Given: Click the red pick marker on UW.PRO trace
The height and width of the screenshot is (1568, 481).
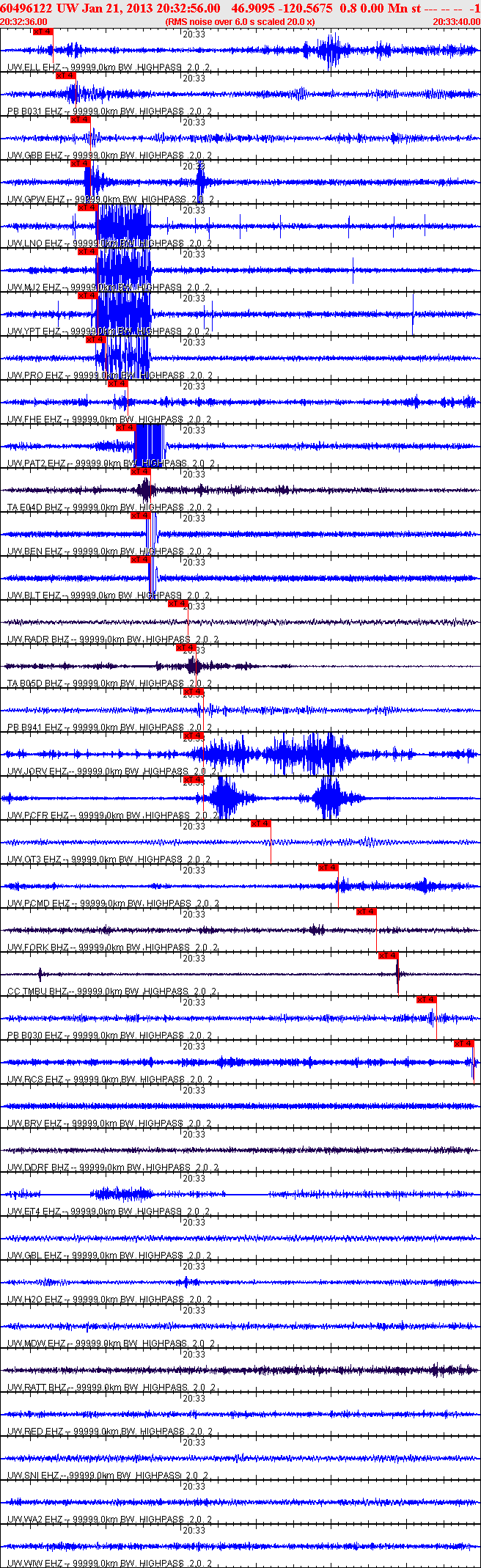Looking at the screenshot, I should pos(95,340).
